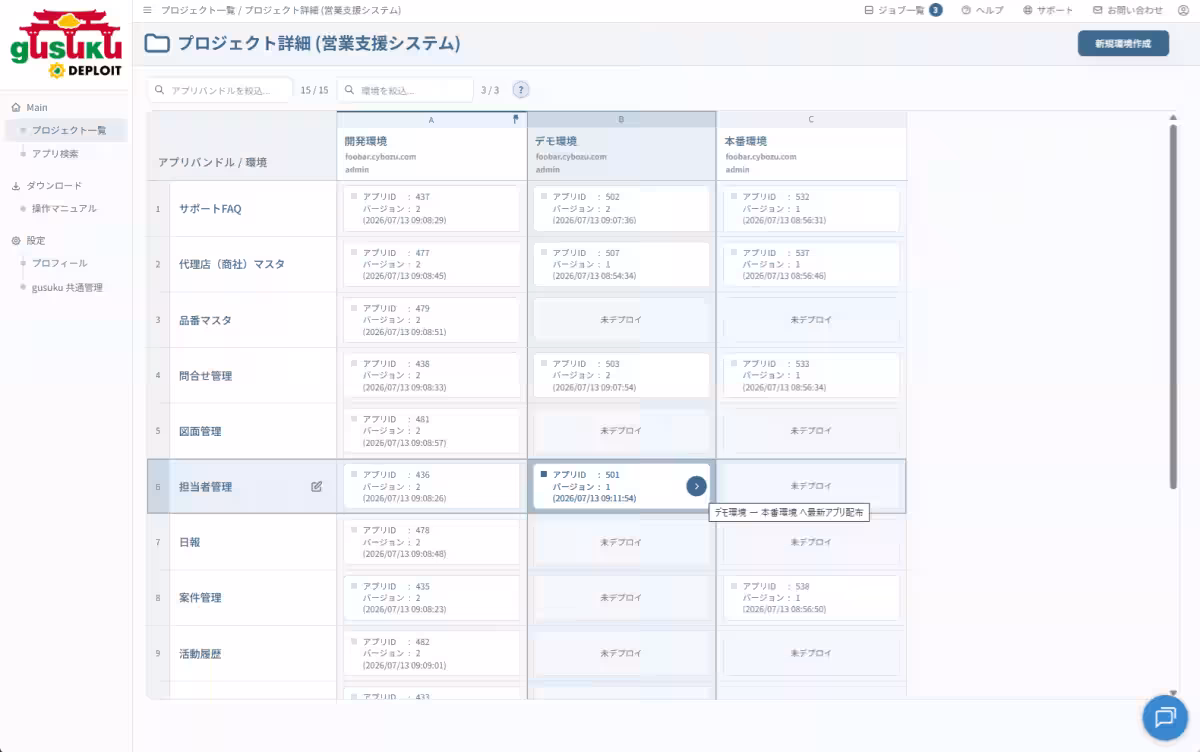This screenshot has width=1200, height=752.
Task: Click the selection square on app ID 437 card
Action: 354,196
